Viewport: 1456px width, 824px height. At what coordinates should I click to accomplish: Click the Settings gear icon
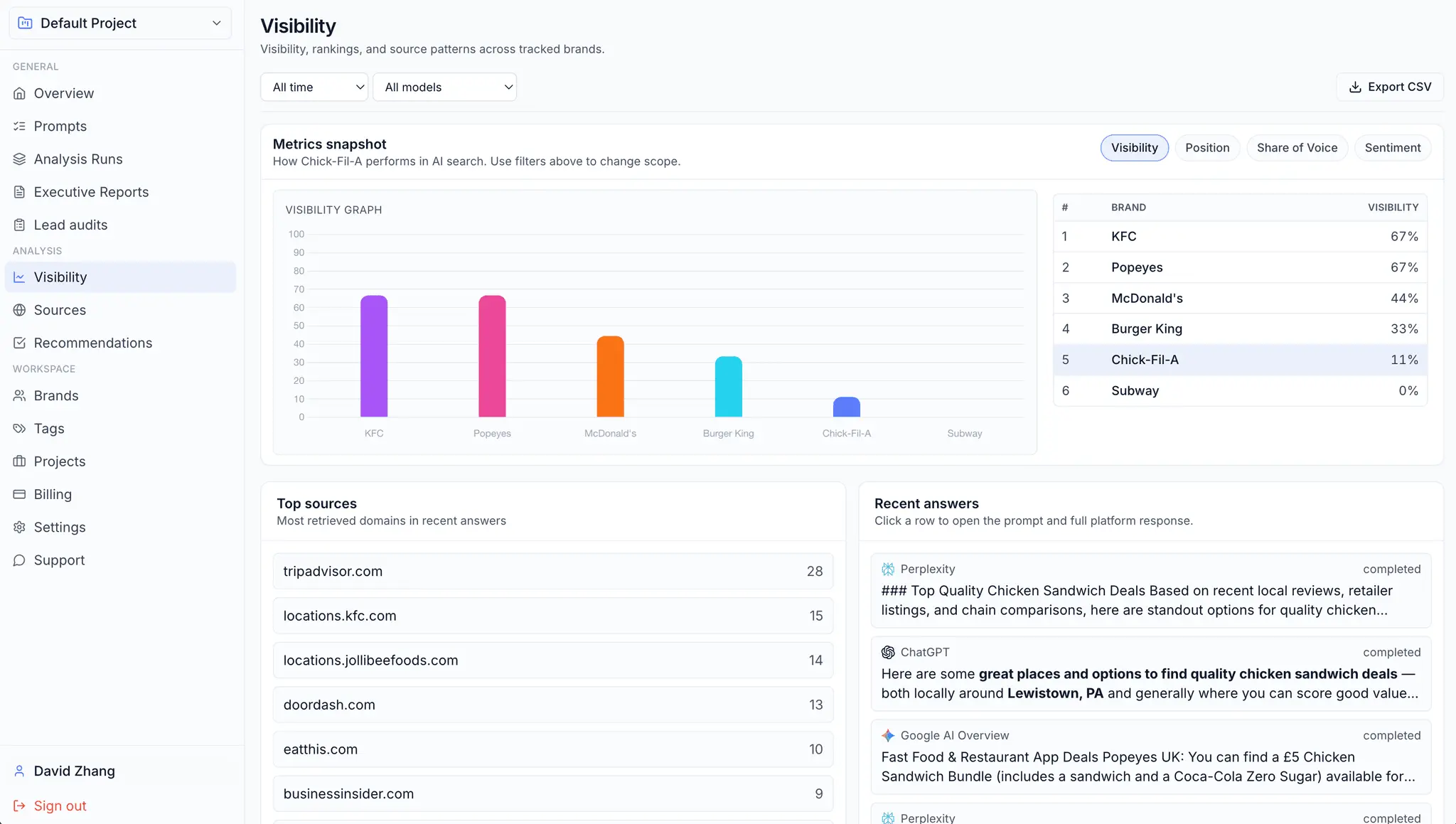coord(19,527)
